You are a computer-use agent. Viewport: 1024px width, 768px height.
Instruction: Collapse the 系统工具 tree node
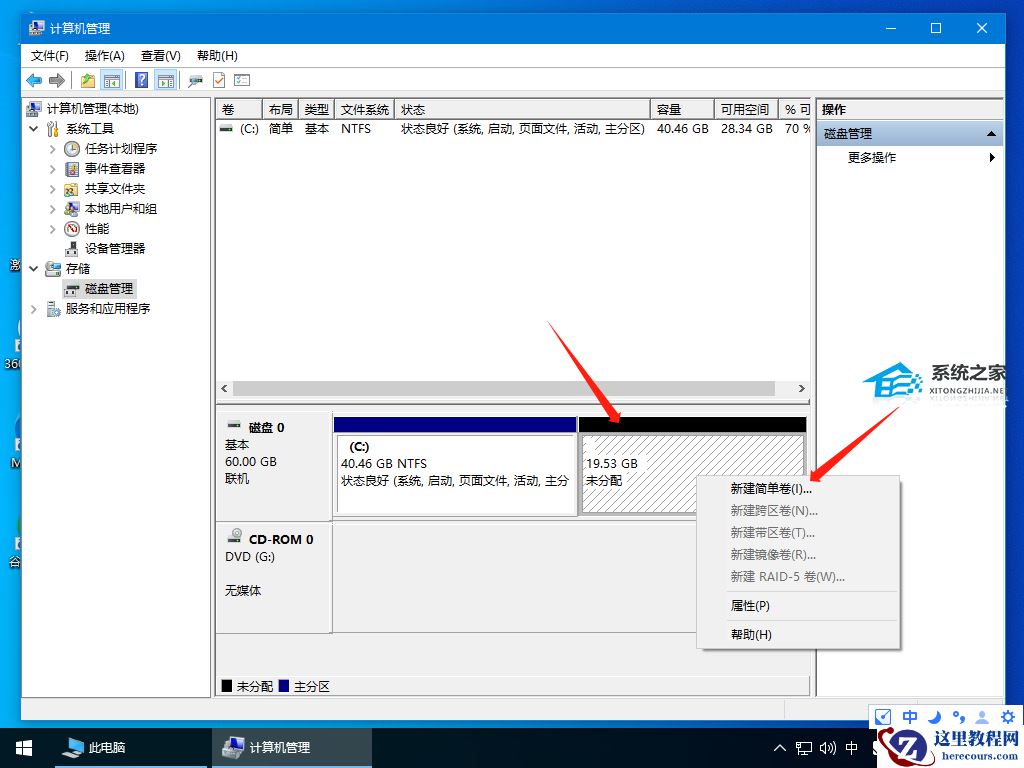tap(33, 129)
